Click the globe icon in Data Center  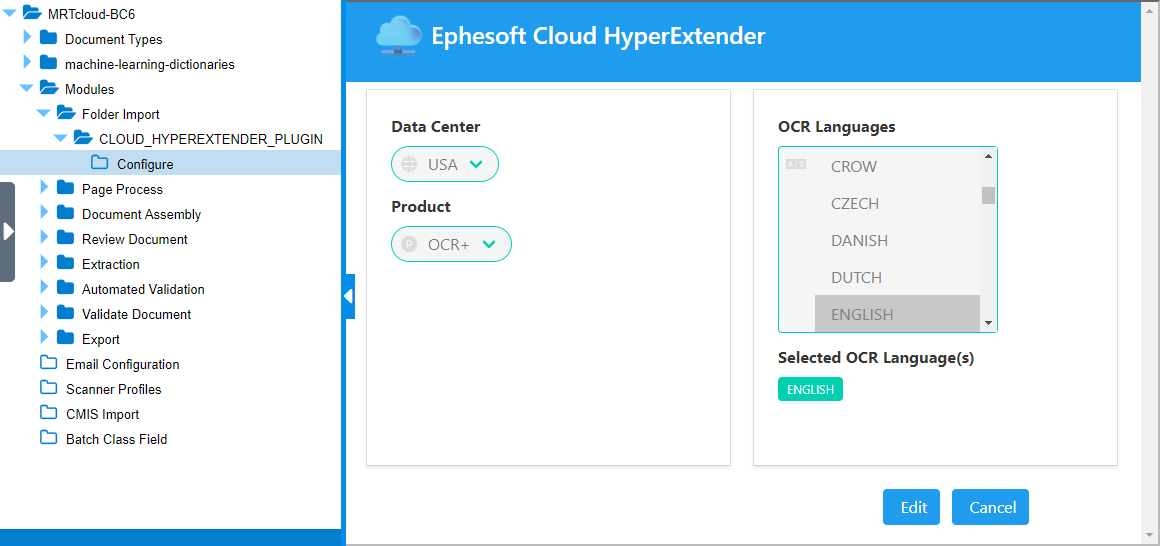(x=409, y=164)
